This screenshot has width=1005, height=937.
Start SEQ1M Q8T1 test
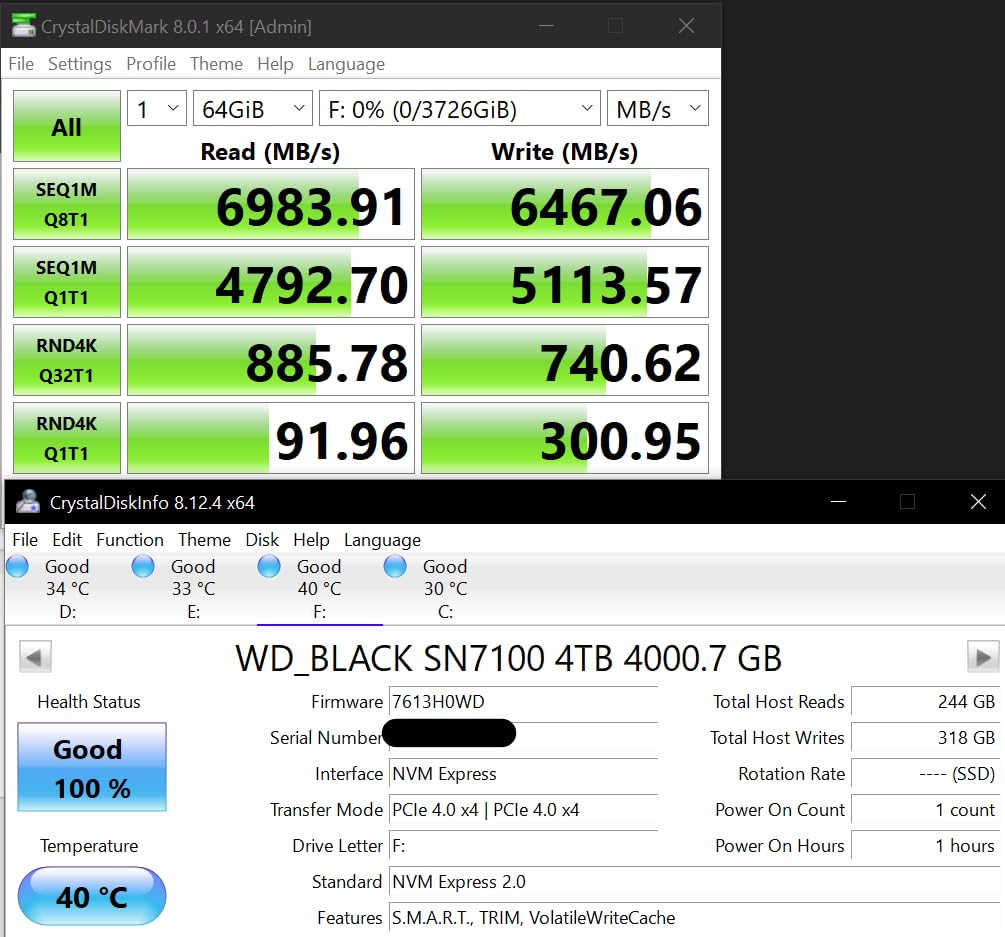coord(67,204)
